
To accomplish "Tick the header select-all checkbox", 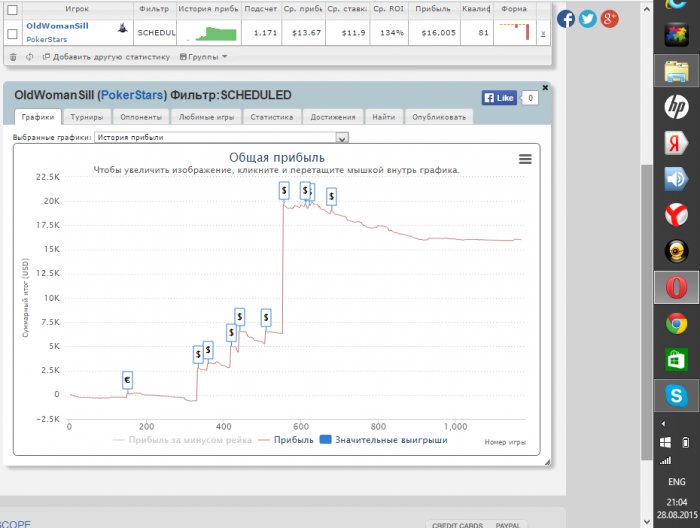I will (12, 9).
